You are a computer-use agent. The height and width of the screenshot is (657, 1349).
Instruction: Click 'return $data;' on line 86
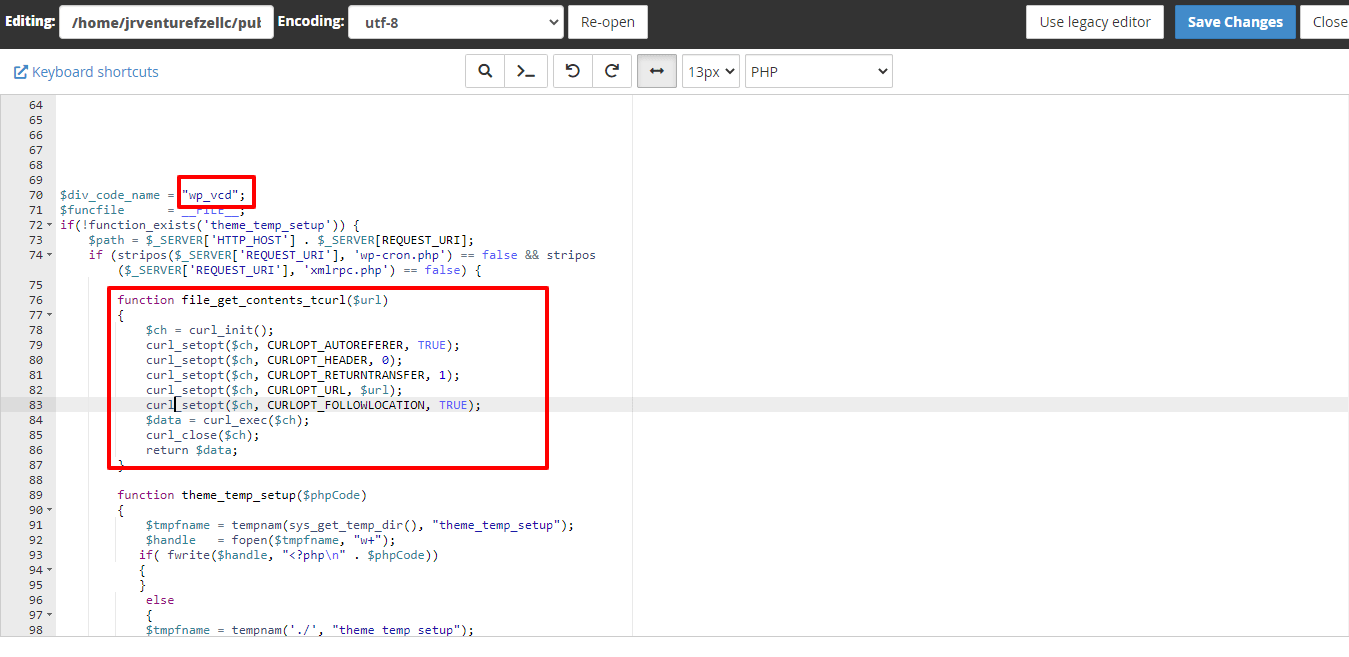pos(192,450)
